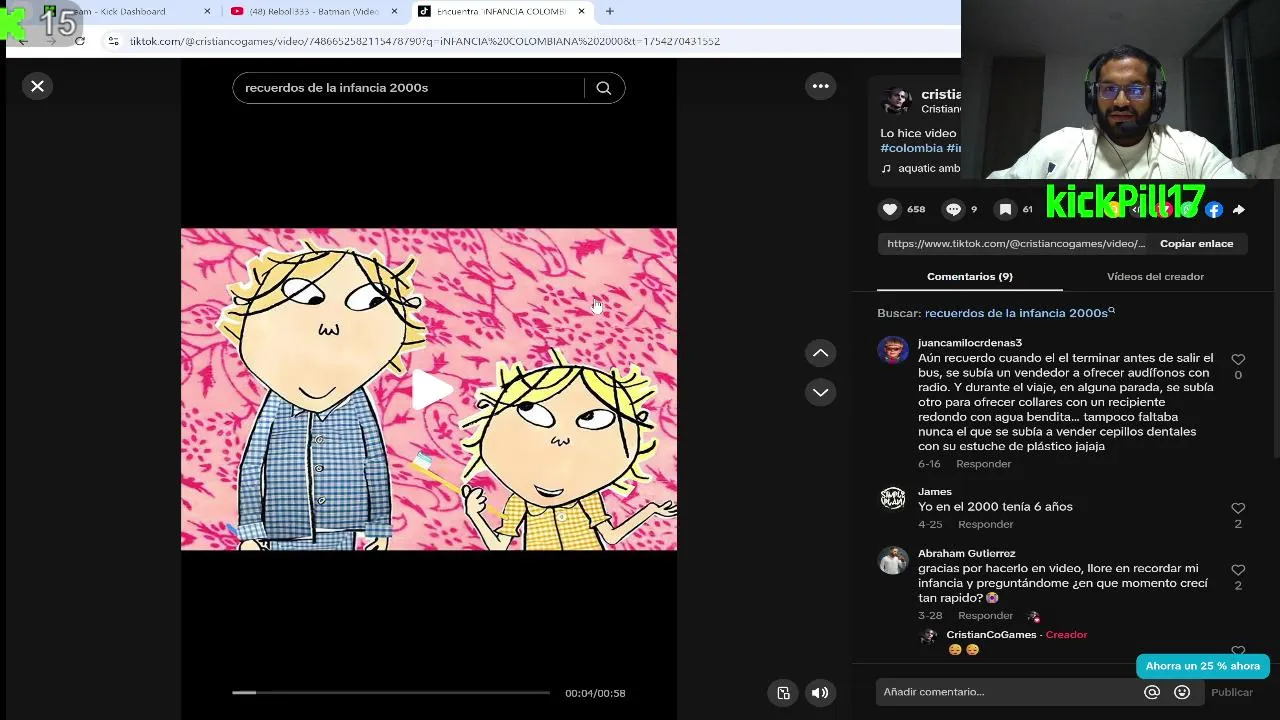The height and width of the screenshot is (720, 1280).
Task: Click the site info icon in address bar
Action: (x=113, y=41)
